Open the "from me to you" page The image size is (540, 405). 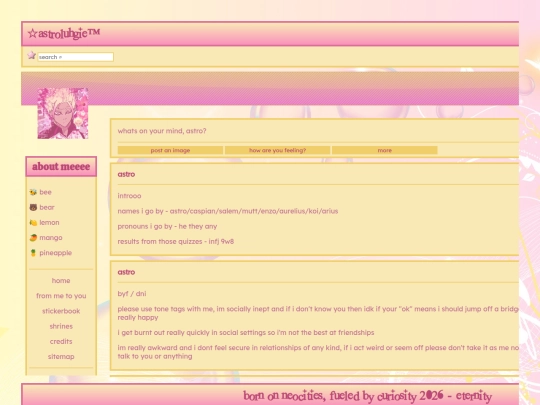coord(61,296)
